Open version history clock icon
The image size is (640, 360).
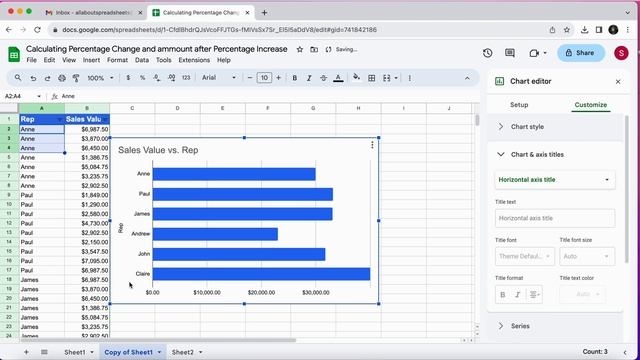487,53
